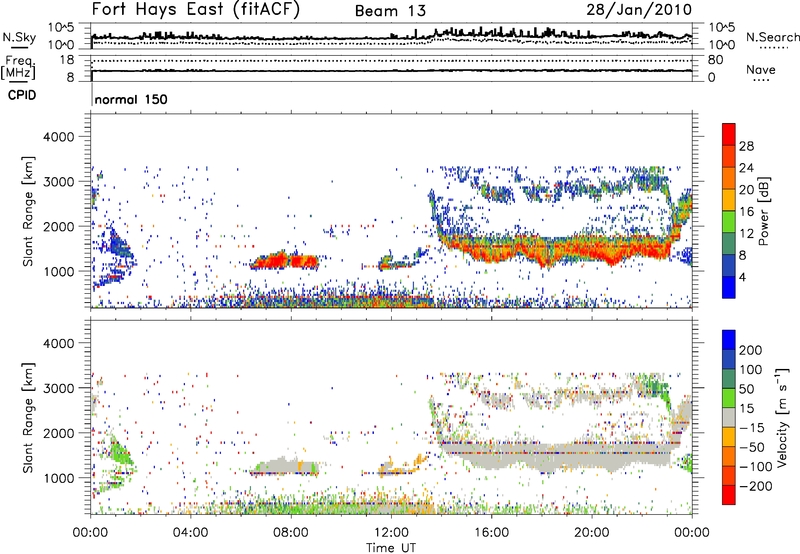This screenshot has width=800, height=554.
Task: Click the '18' frequency axis value
Action: click(x=67, y=60)
